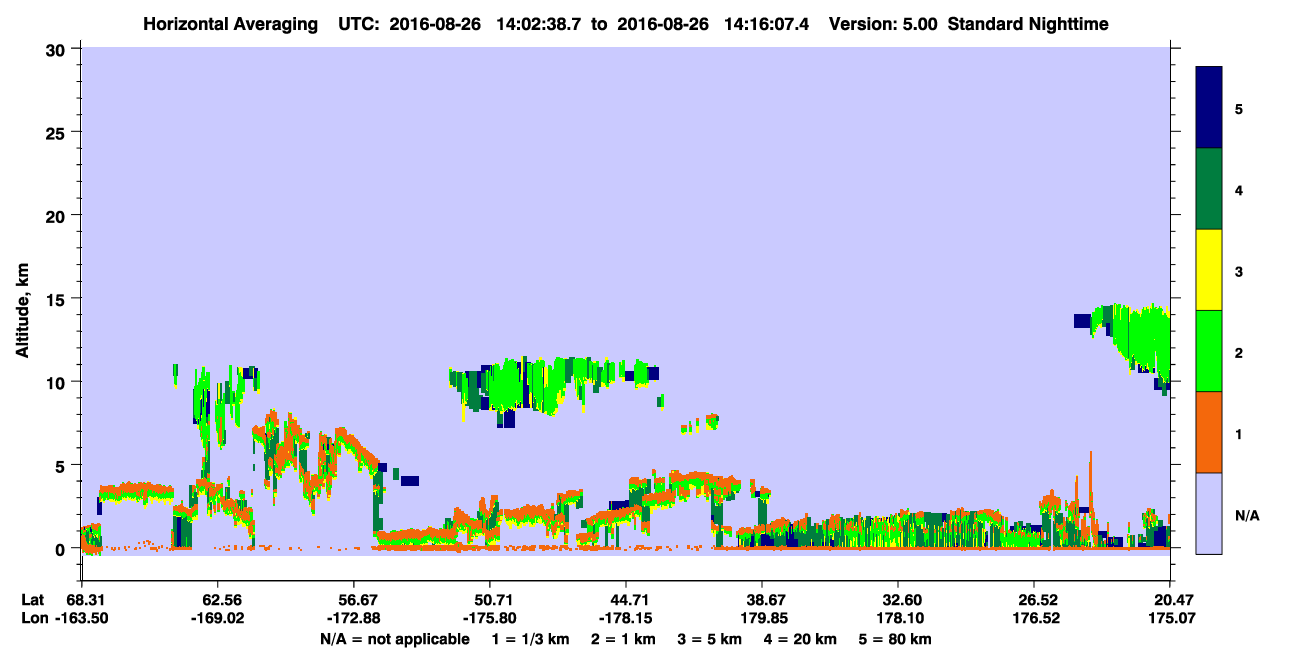Click the longitude value -169.02
The image size is (1300, 667).
(x=217, y=619)
